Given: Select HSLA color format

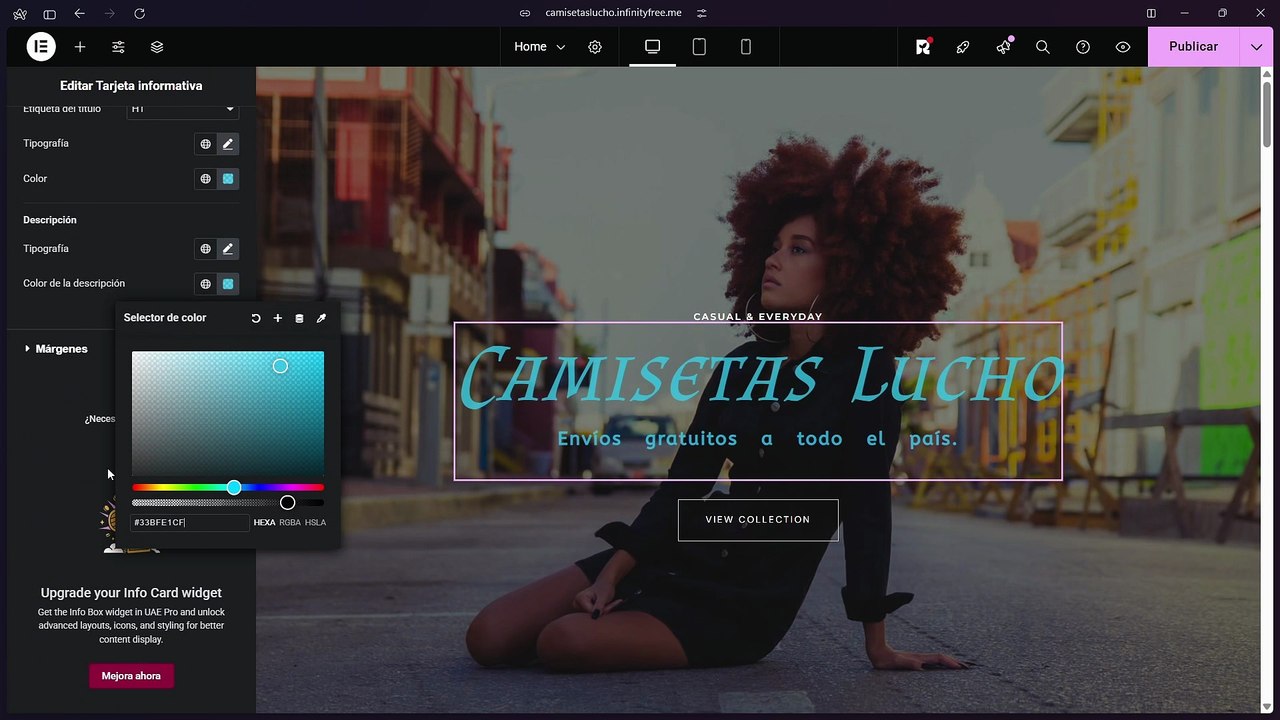Looking at the screenshot, I should click(x=315, y=523).
